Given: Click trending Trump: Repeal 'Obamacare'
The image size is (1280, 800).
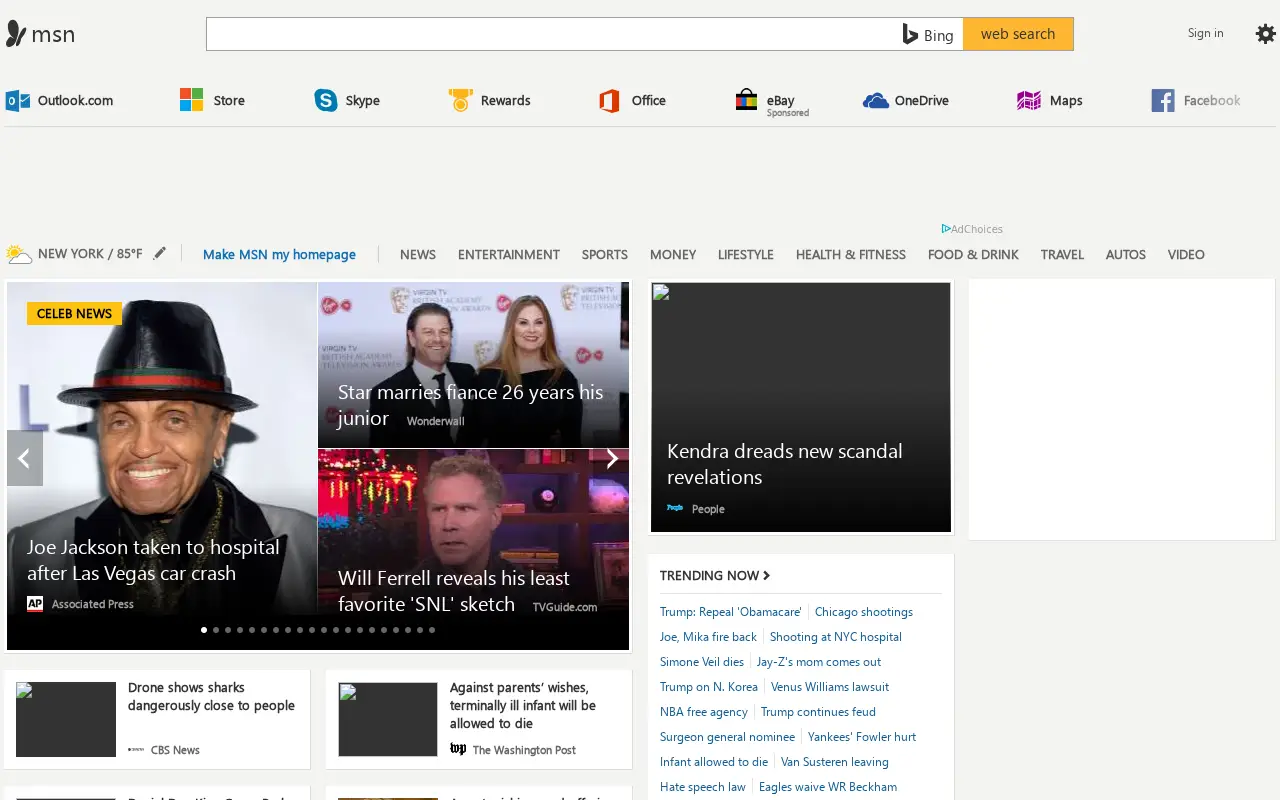Looking at the screenshot, I should (731, 611).
